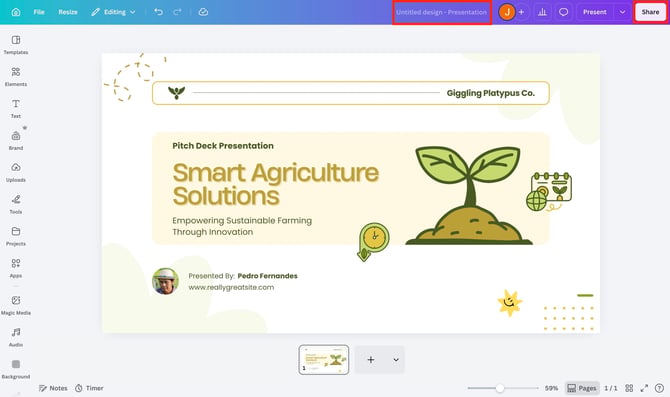
Task: Open the J user avatar
Action: click(507, 12)
